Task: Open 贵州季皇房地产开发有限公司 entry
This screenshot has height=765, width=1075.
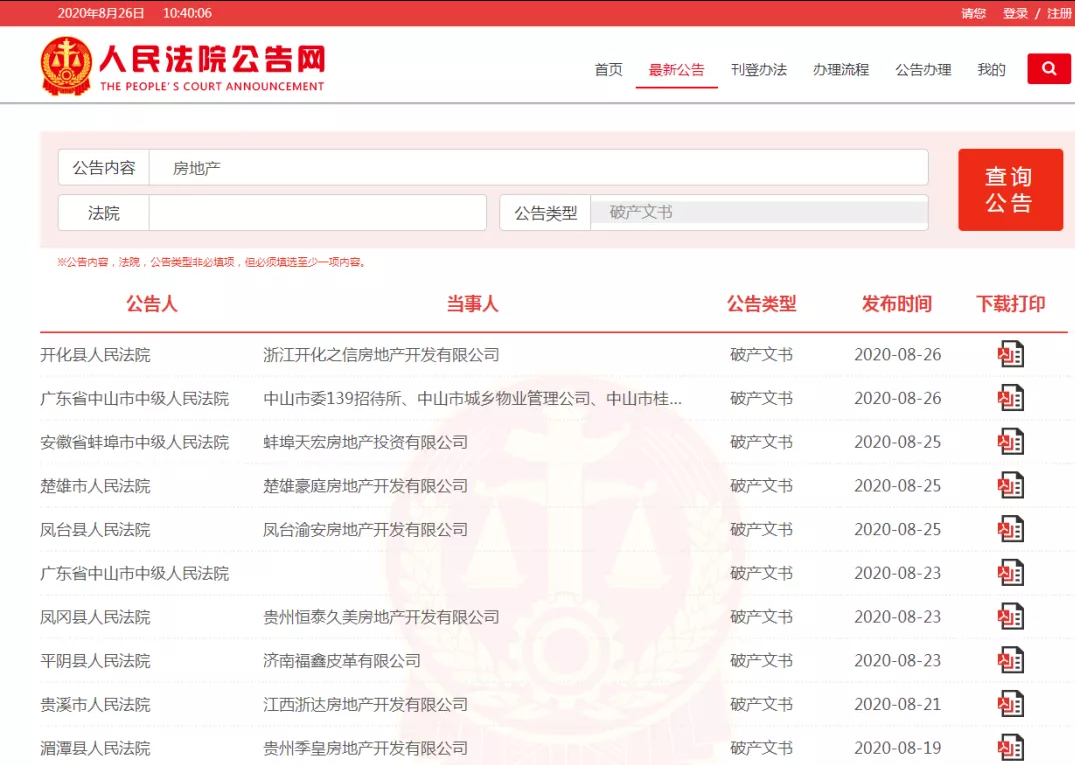Action: pyautogui.click(x=365, y=749)
